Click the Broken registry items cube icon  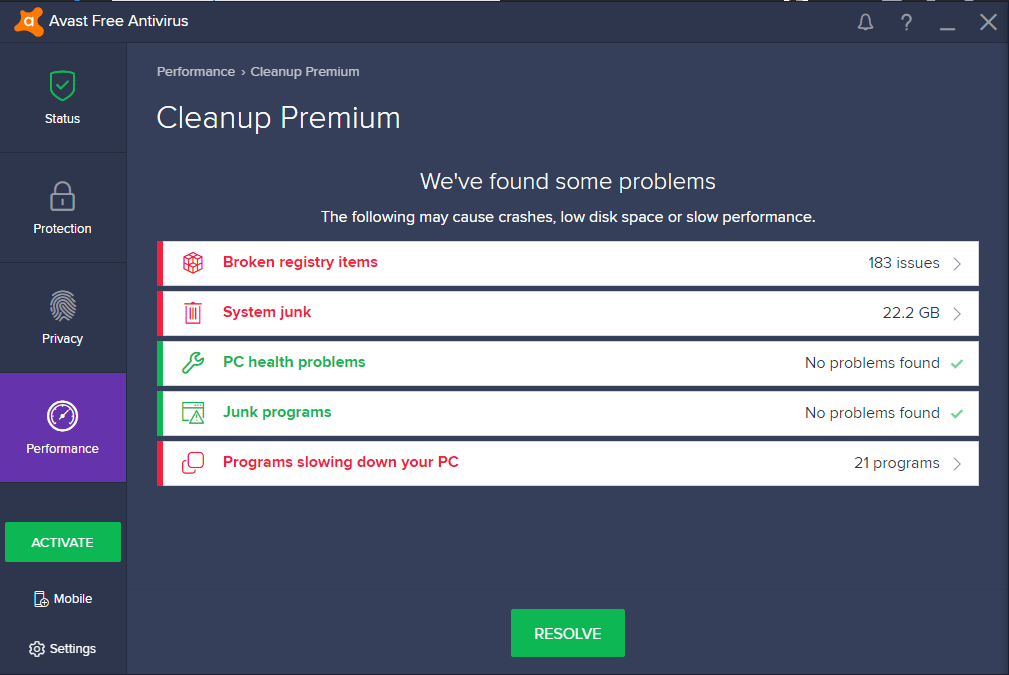tap(192, 262)
